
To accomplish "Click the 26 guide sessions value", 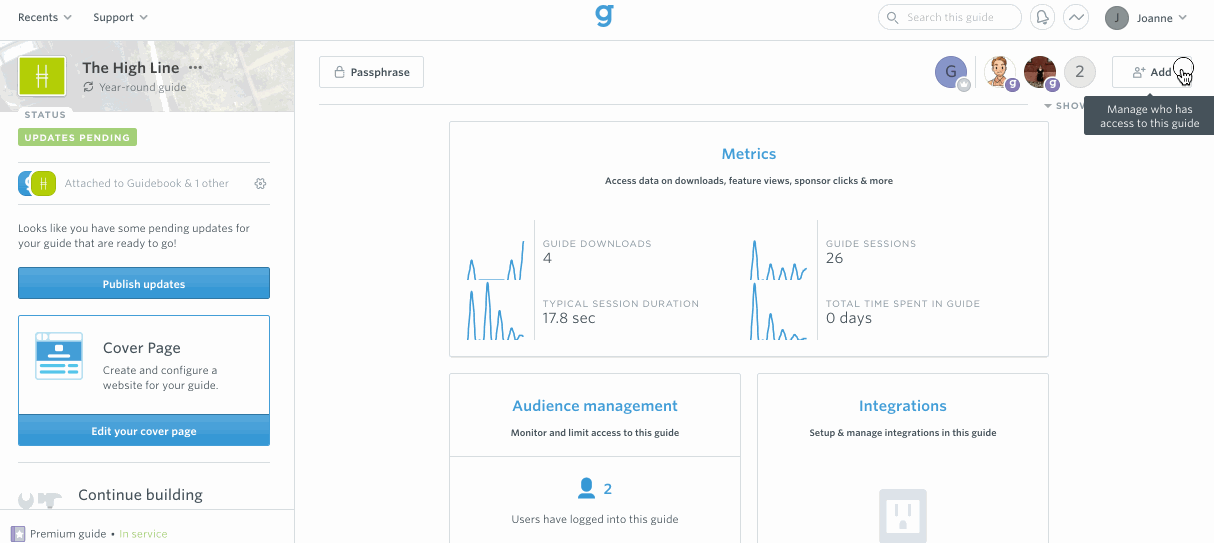I will (834, 258).
